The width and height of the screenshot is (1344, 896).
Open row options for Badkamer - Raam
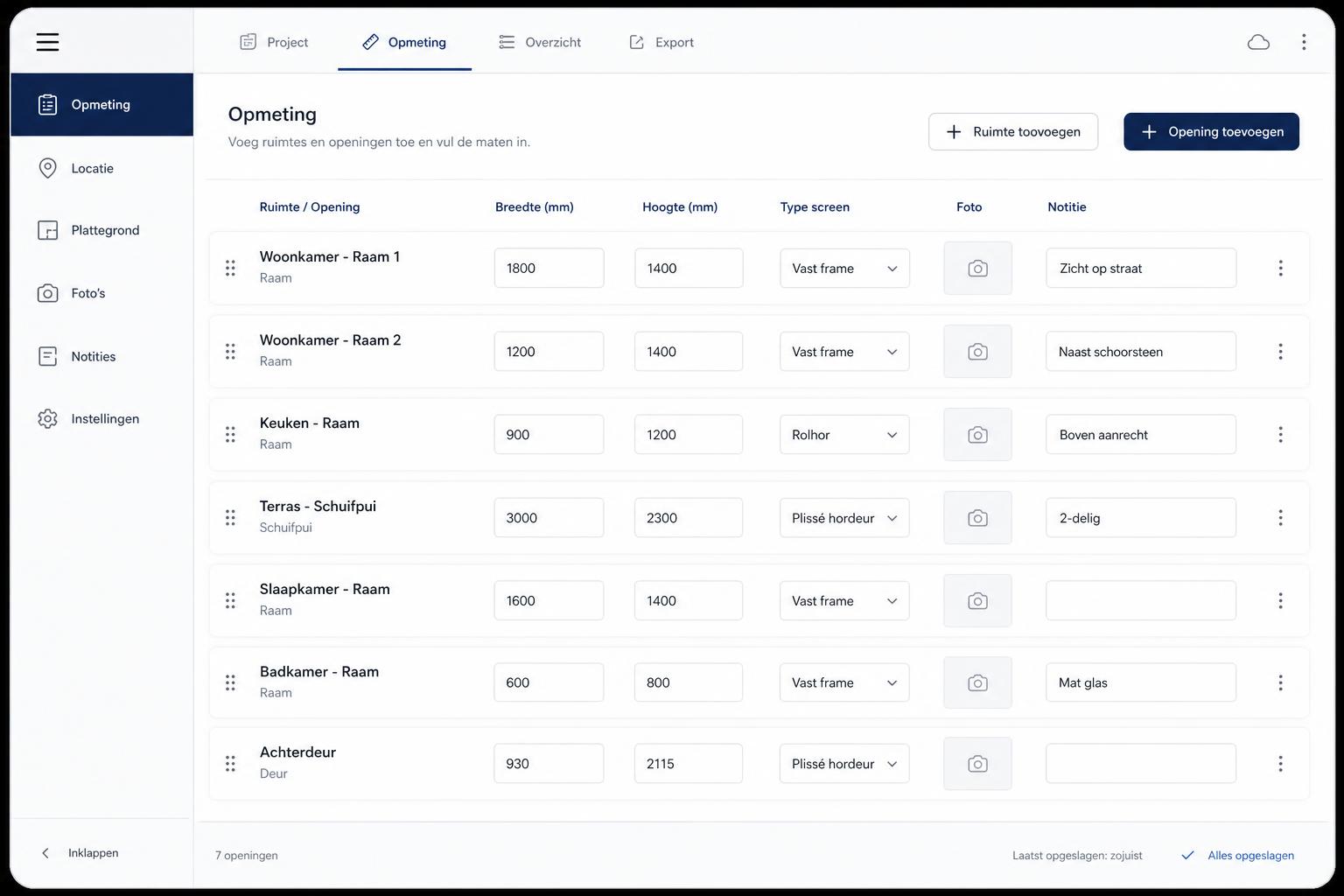point(1280,682)
